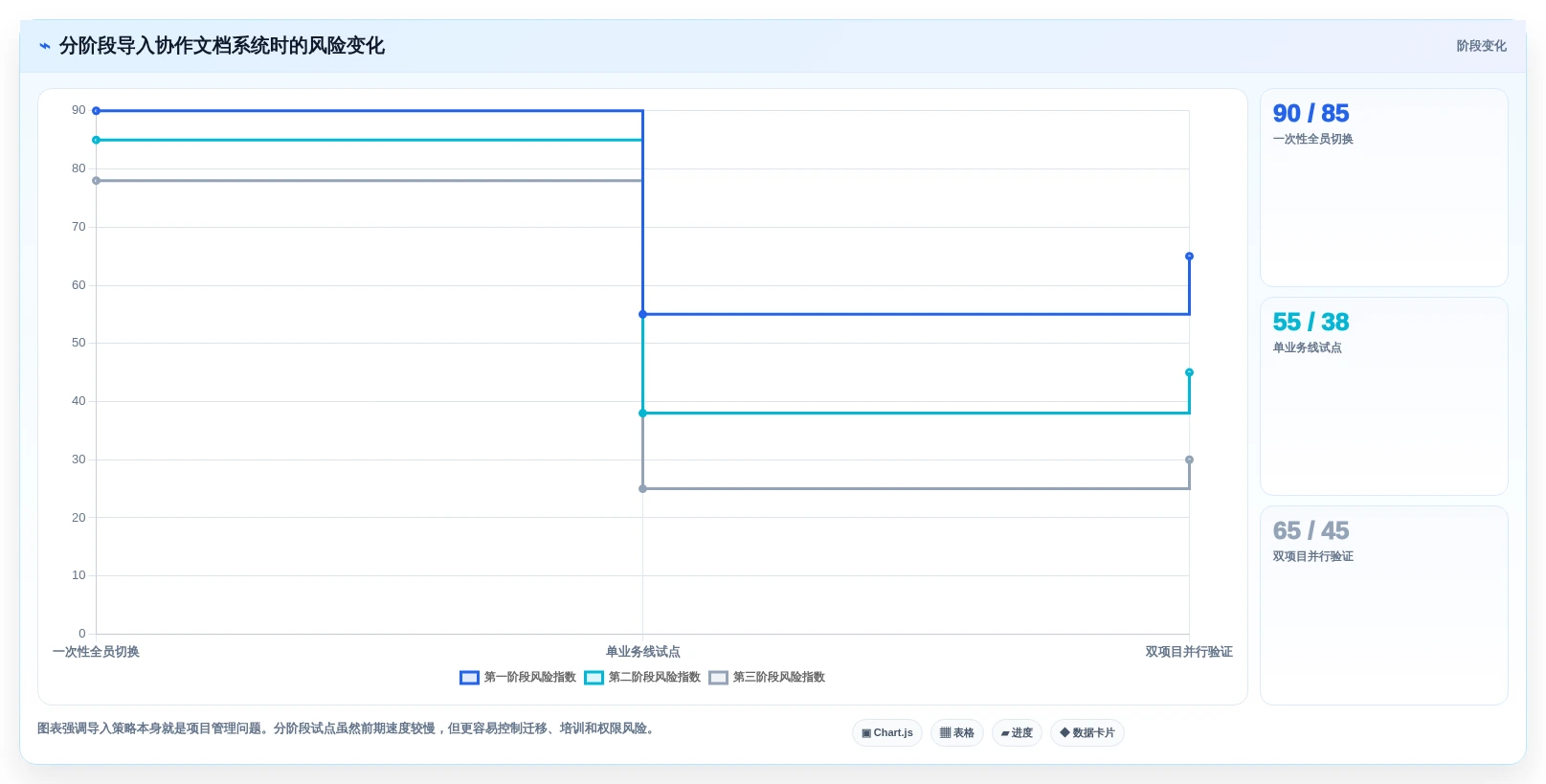The width and height of the screenshot is (1546, 784).
Task: Select the 进度 tag chip
Action: [x=1017, y=733]
